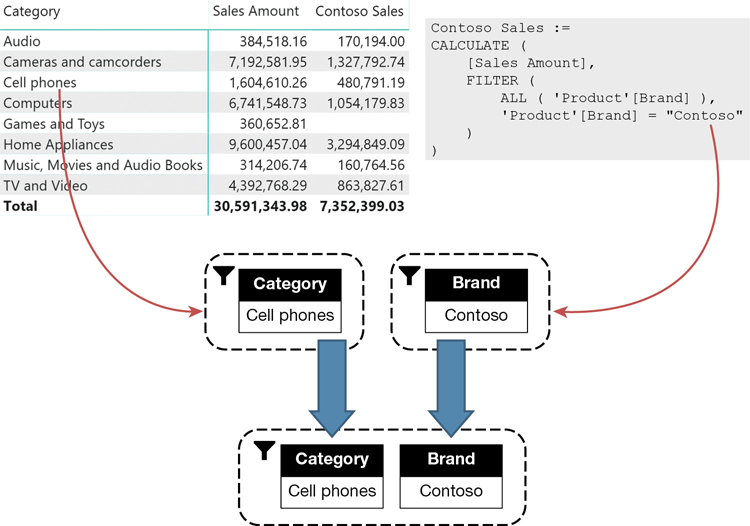Click the Cameras and camcorders row label
This screenshot has width=750, height=526.
pos(82,62)
